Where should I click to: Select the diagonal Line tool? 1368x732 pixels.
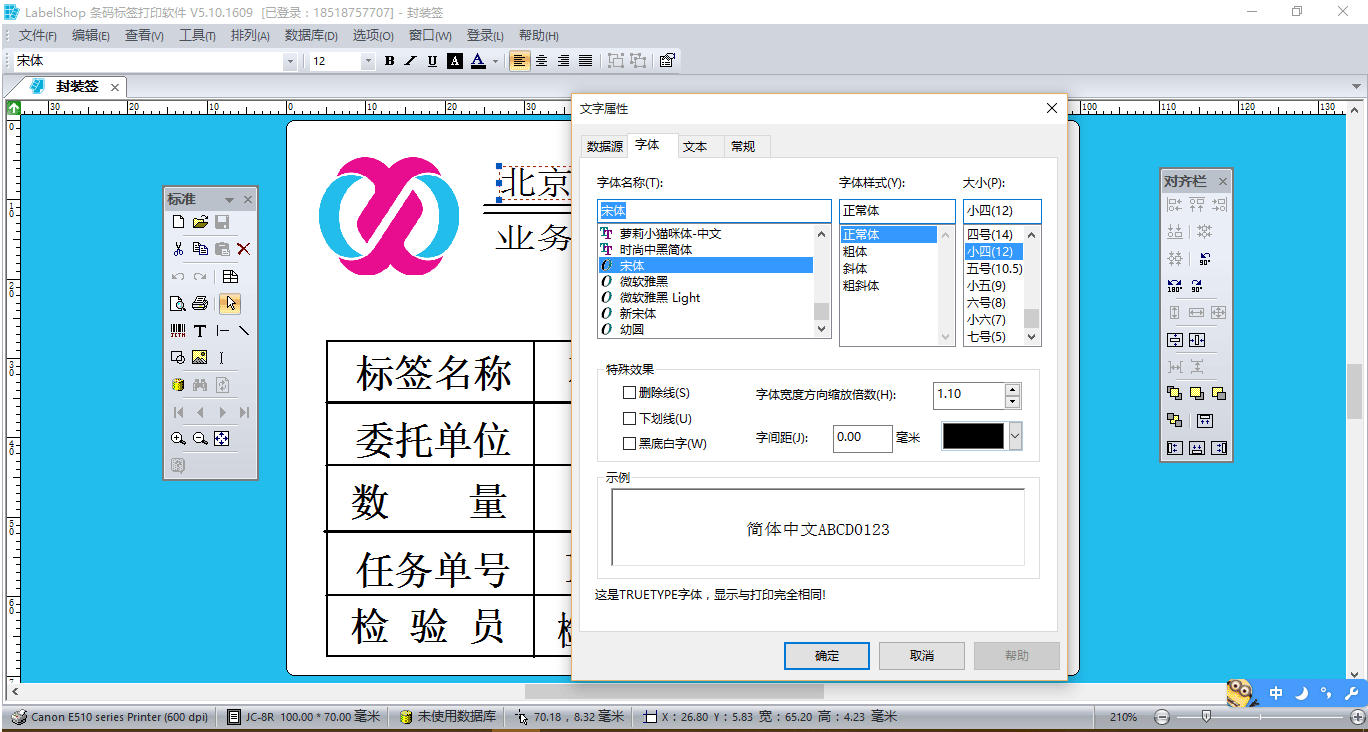coord(244,330)
